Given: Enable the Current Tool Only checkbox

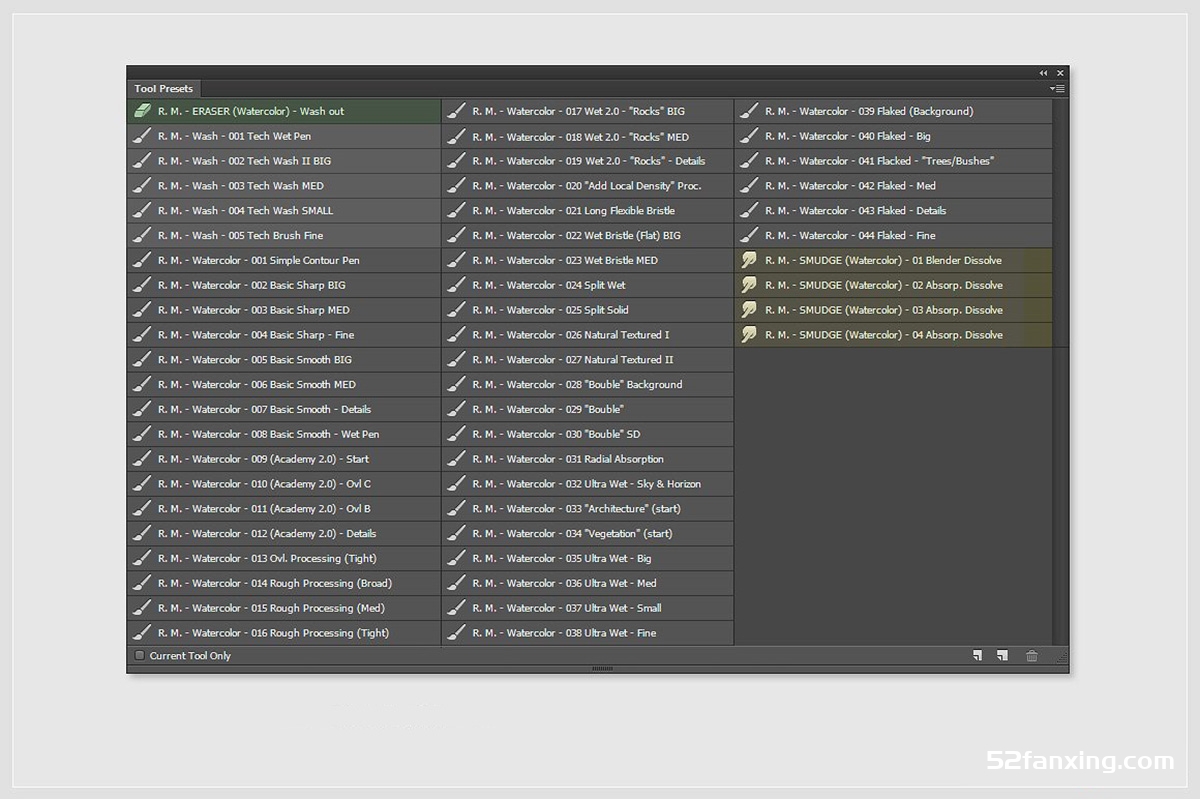Looking at the screenshot, I should (140, 656).
